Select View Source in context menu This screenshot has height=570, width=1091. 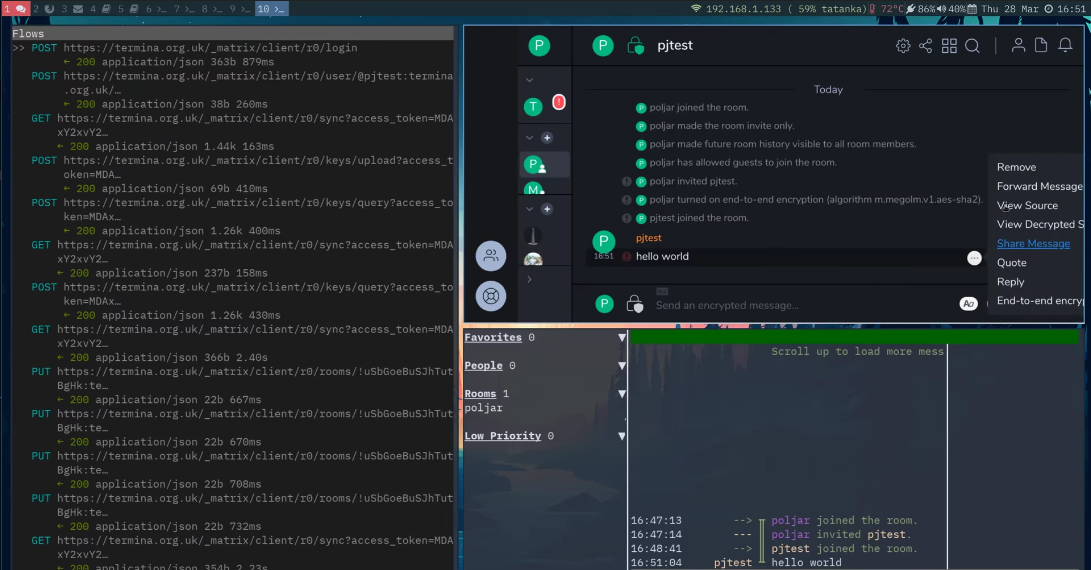click(1027, 206)
